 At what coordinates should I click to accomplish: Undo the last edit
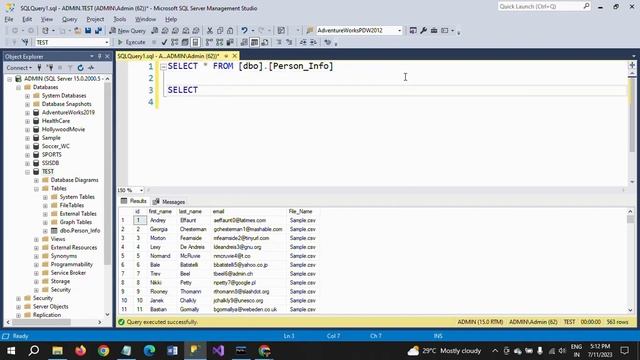click(x=244, y=31)
